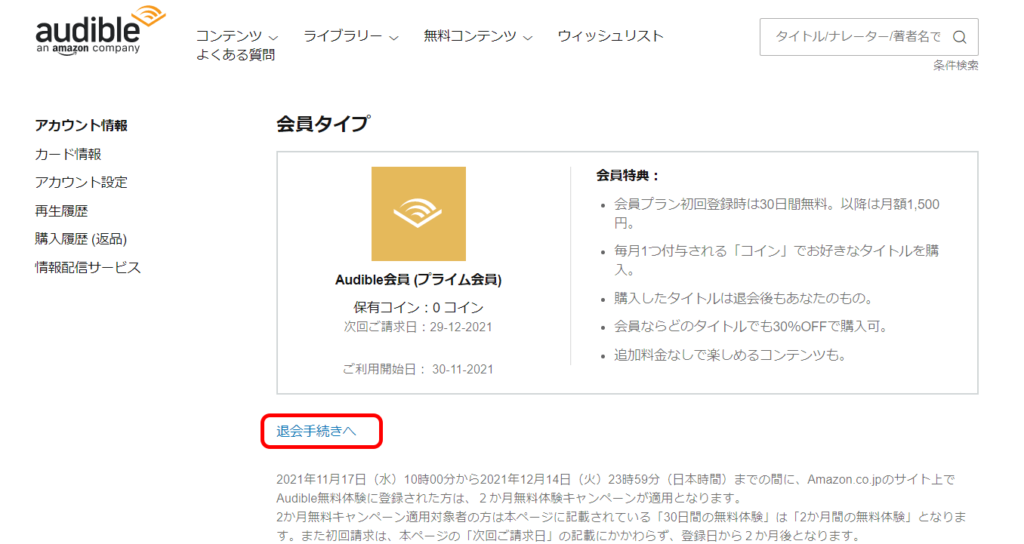Viewport: 1024px width, 544px height.
Task: Click the 保有コイン：0 コイン text
Action: click(419, 307)
